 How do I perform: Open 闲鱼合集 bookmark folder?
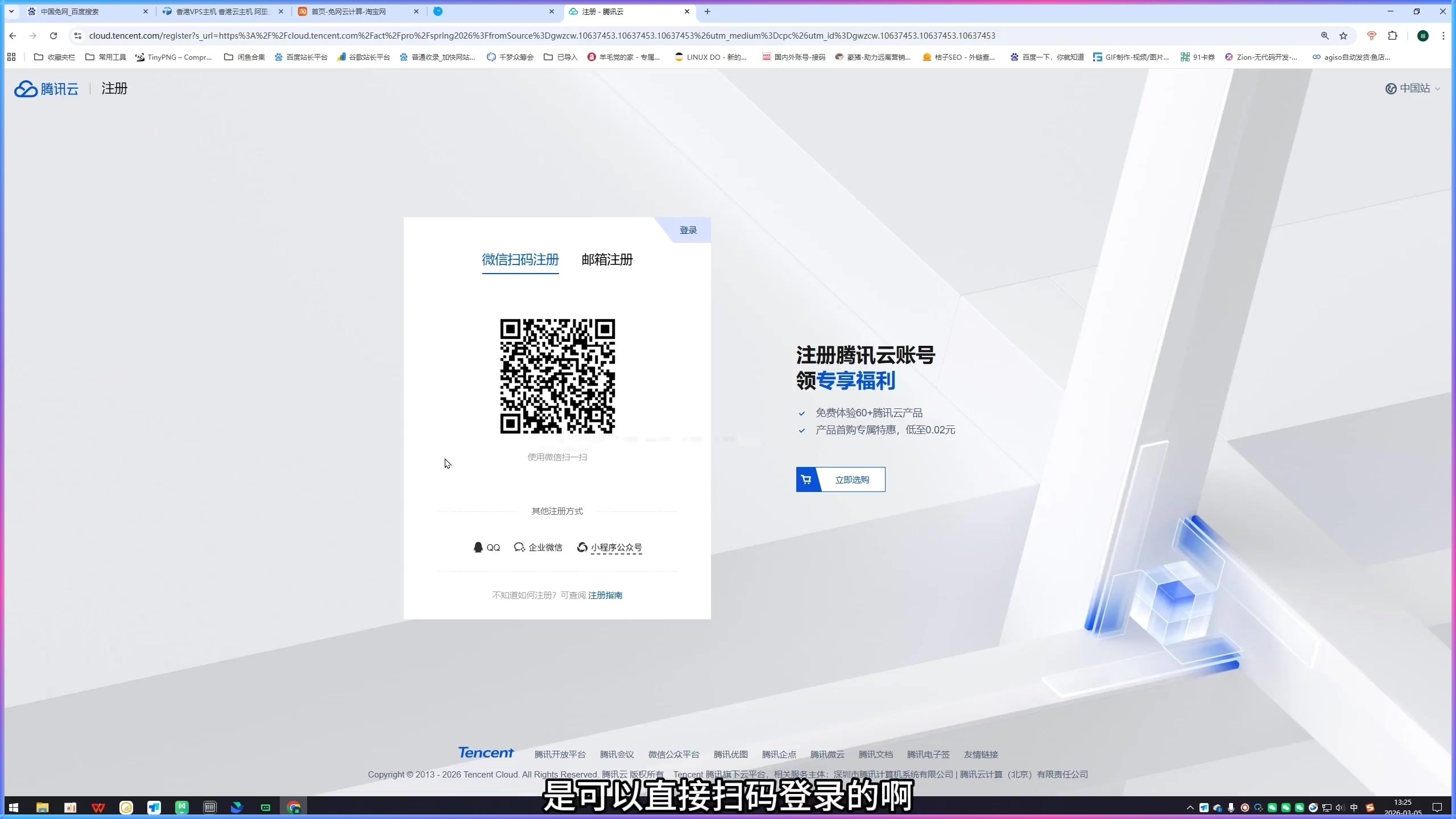[245, 57]
